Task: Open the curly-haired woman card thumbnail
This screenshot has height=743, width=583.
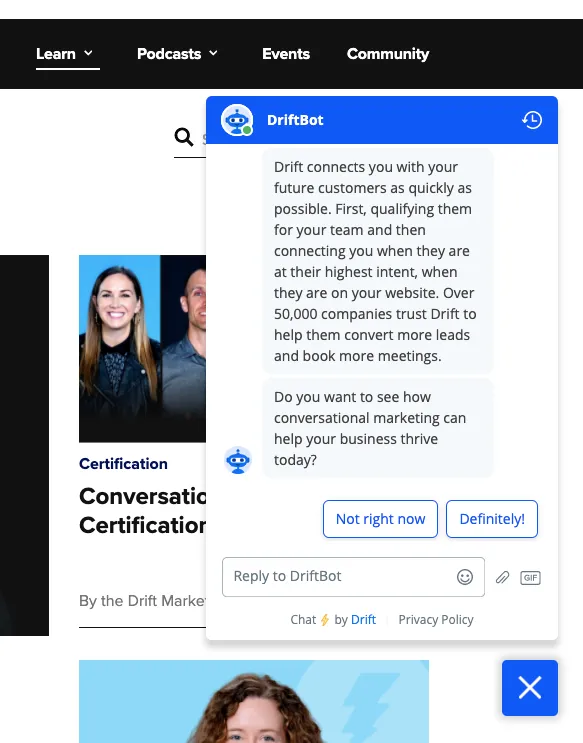Action: [x=254, y=701]
